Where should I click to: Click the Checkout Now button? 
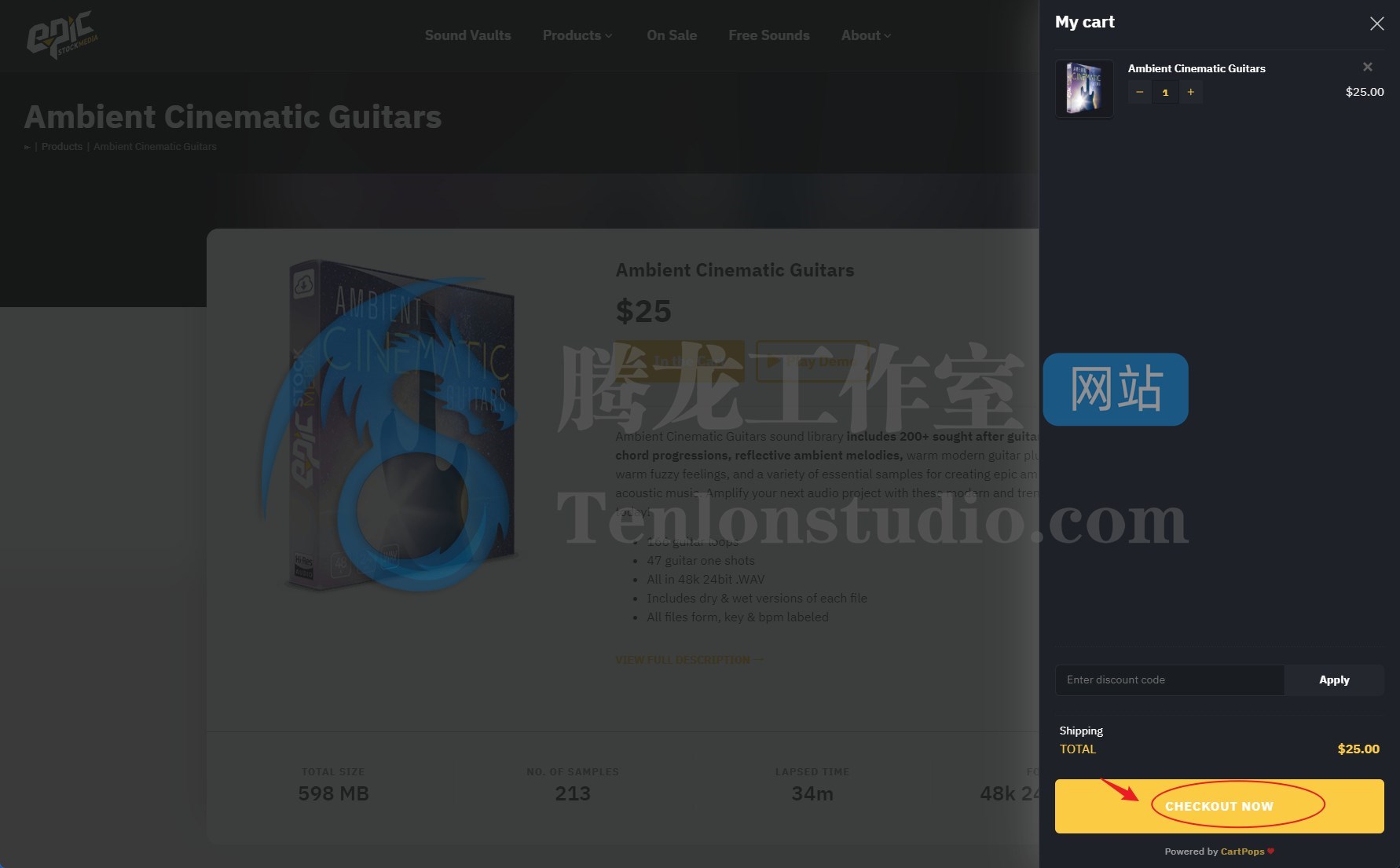[1219, 806]
